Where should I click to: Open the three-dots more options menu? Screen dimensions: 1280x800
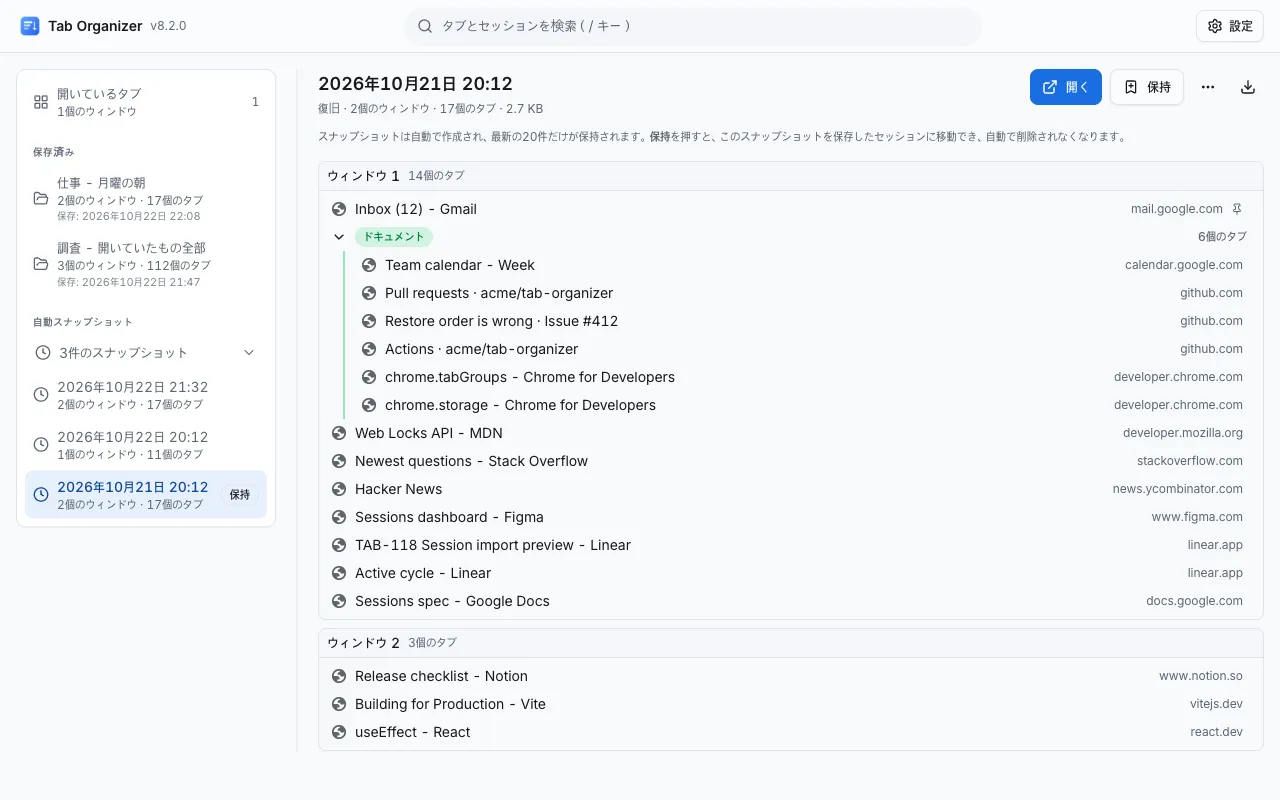pos(1208,87)
